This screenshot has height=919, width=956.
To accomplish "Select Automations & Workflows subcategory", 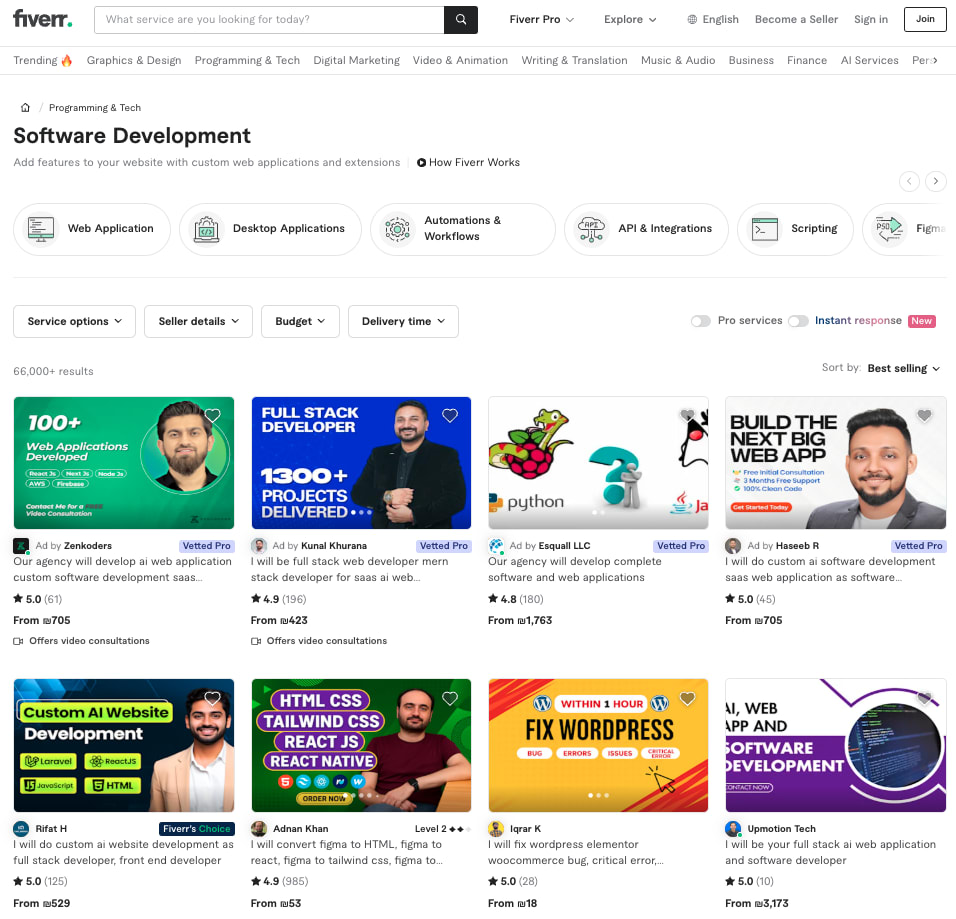I will (x=463, y=229).
